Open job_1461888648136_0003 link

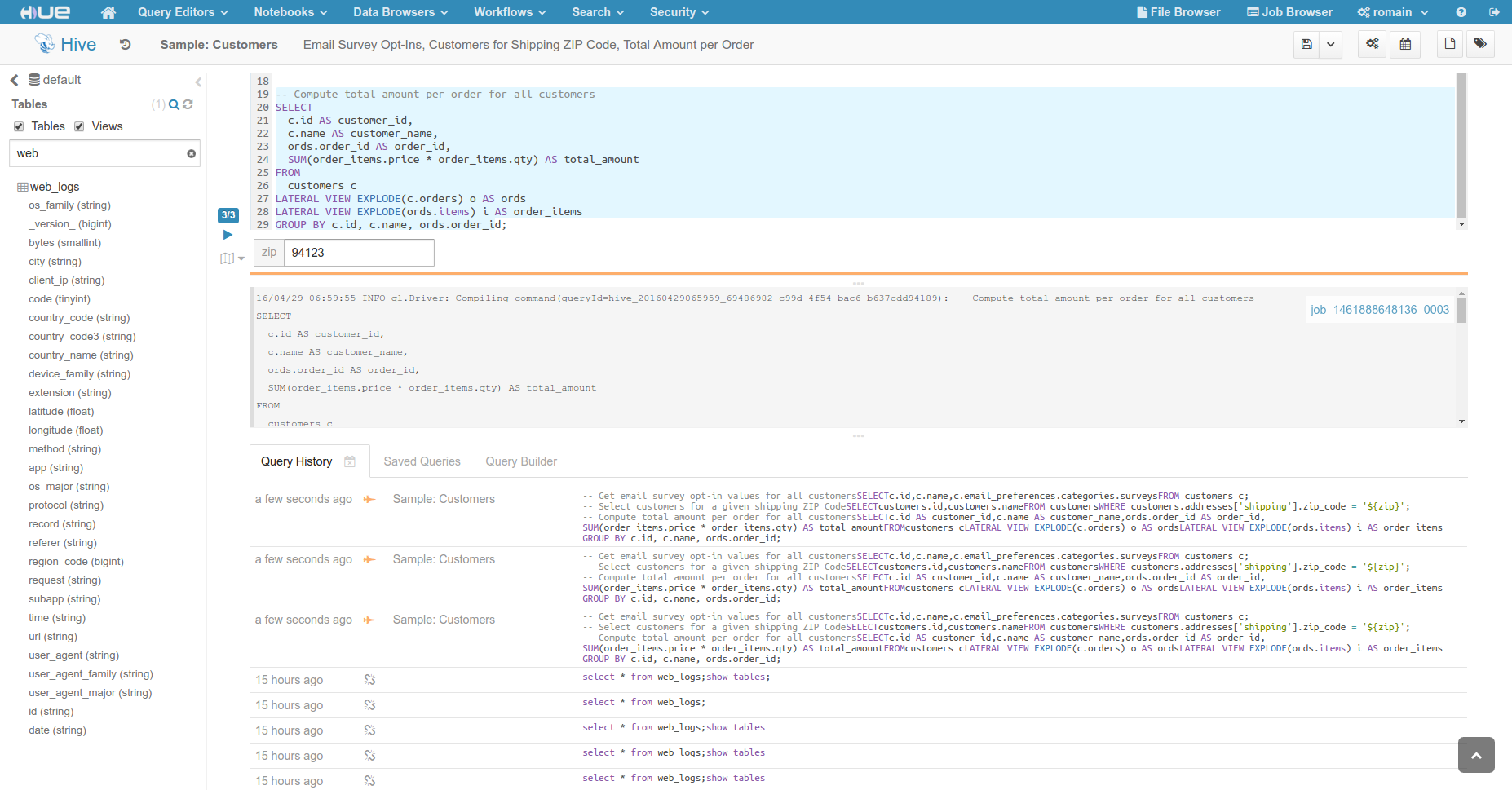(x=1379, y=310)
